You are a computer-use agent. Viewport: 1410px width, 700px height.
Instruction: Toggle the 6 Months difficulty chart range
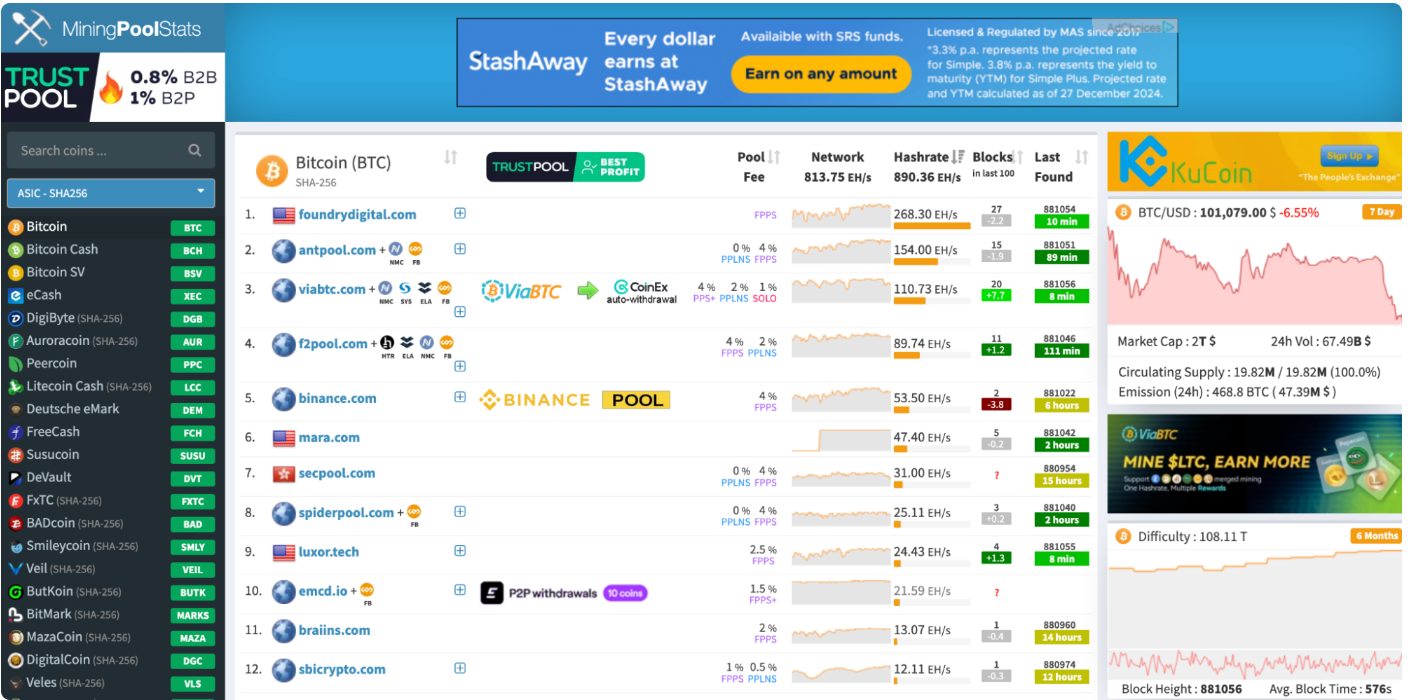1376,536
